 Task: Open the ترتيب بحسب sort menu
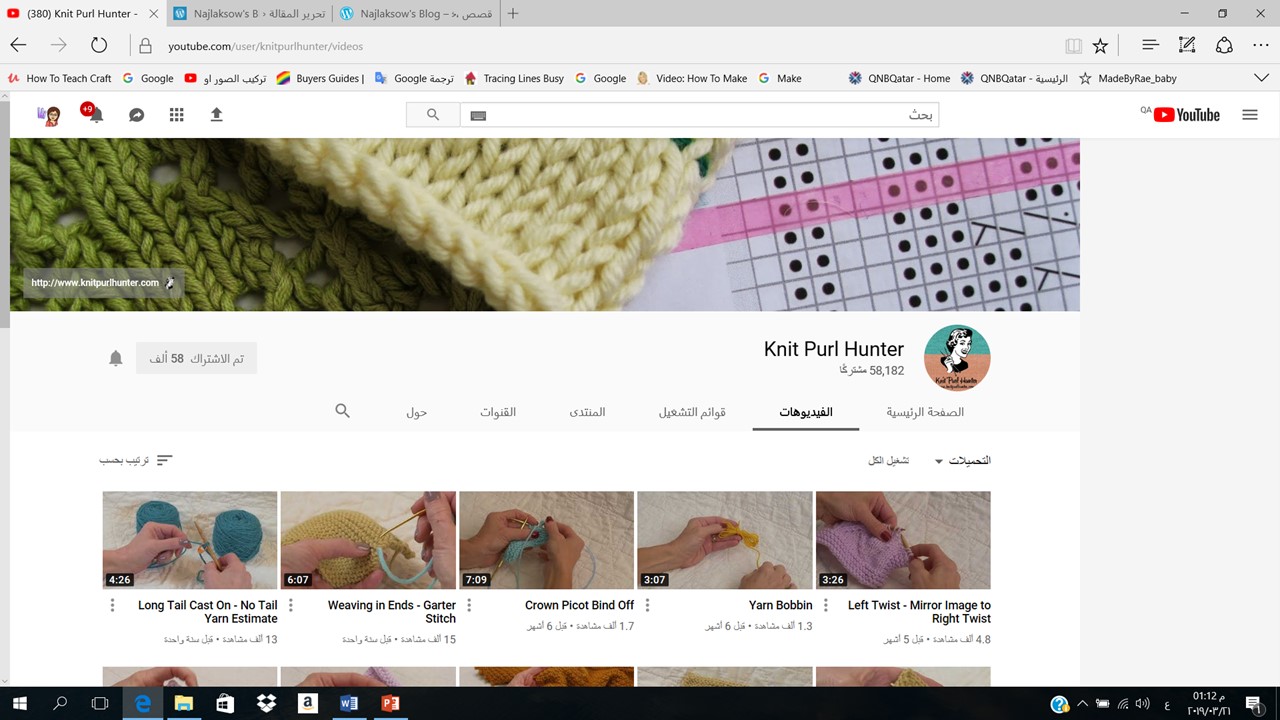[x=136, y=460]
